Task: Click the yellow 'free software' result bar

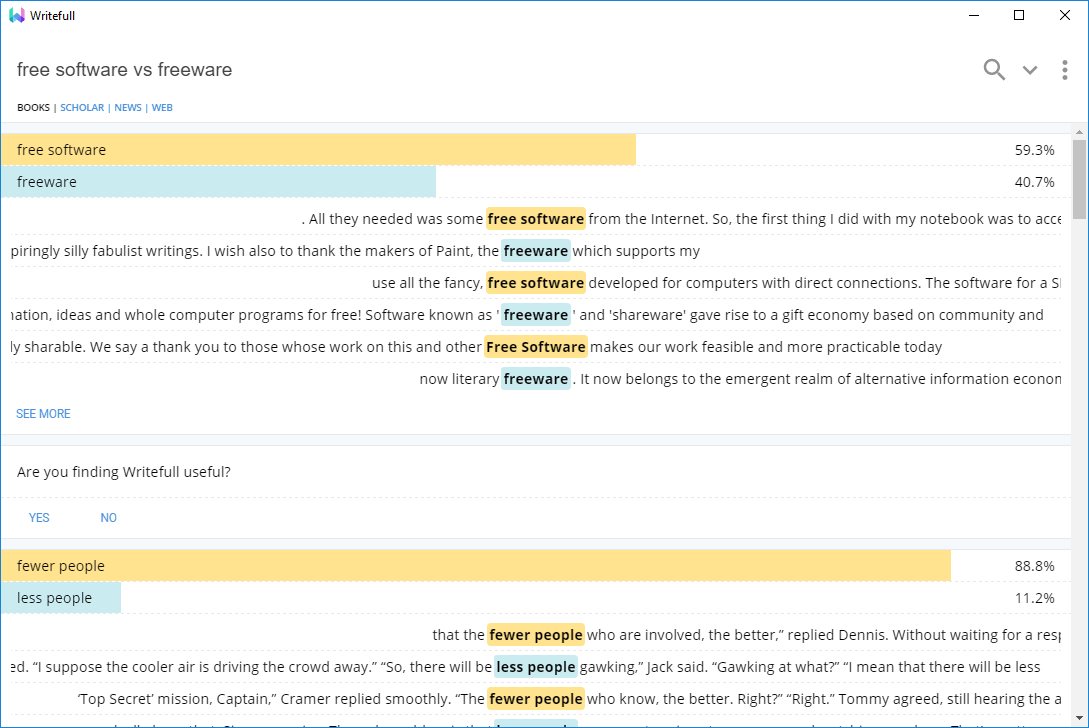Action: coord(318,149)
